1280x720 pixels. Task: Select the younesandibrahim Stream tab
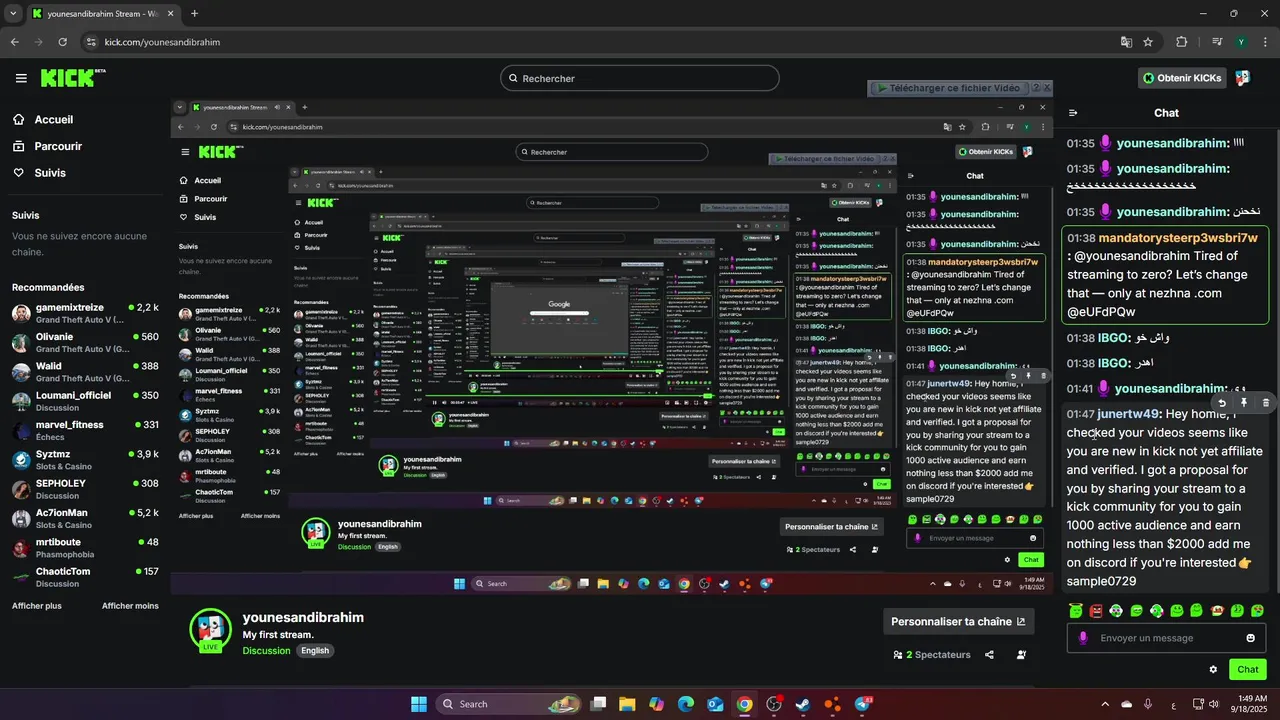[102, 14]
